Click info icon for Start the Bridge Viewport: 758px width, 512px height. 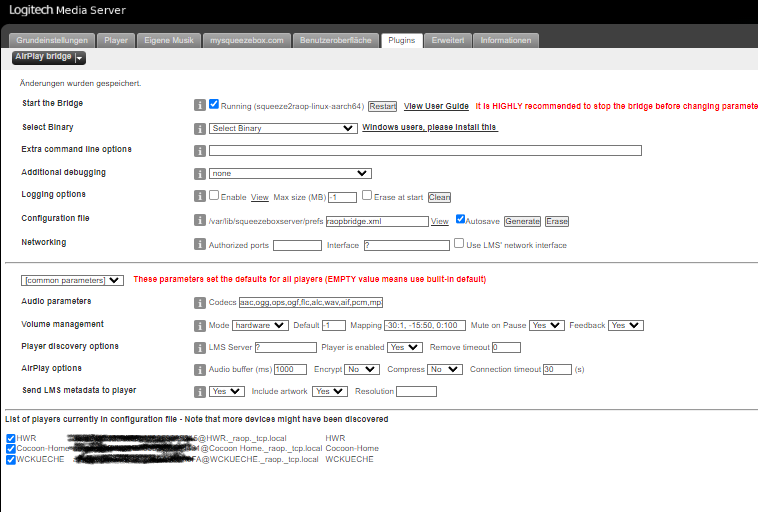pyautogui.click(x=200, y=105)
